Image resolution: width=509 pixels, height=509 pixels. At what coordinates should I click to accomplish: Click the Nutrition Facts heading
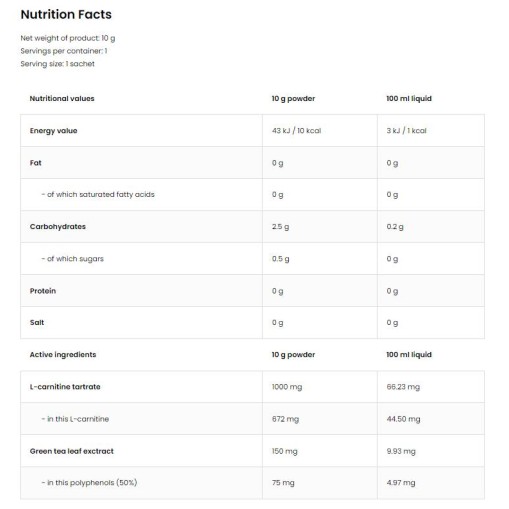click(x=66, y=15)
